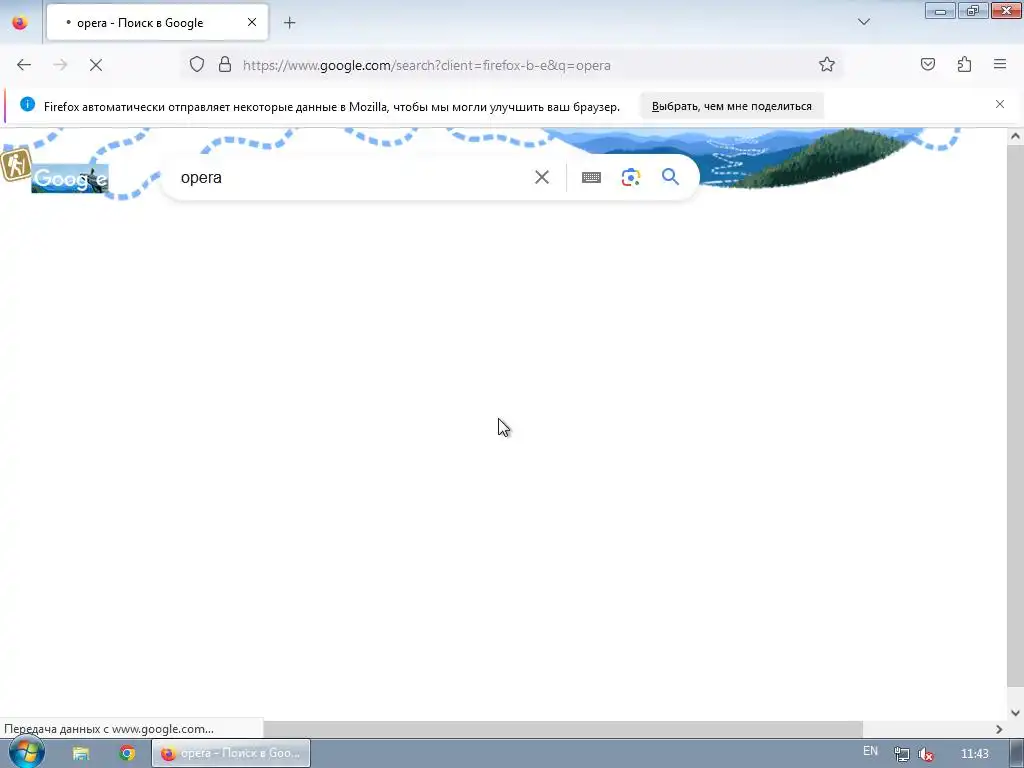This screenshot has width=1024, height=768.
Task: Open the muted volume tray icon
Action: point(926,754)
